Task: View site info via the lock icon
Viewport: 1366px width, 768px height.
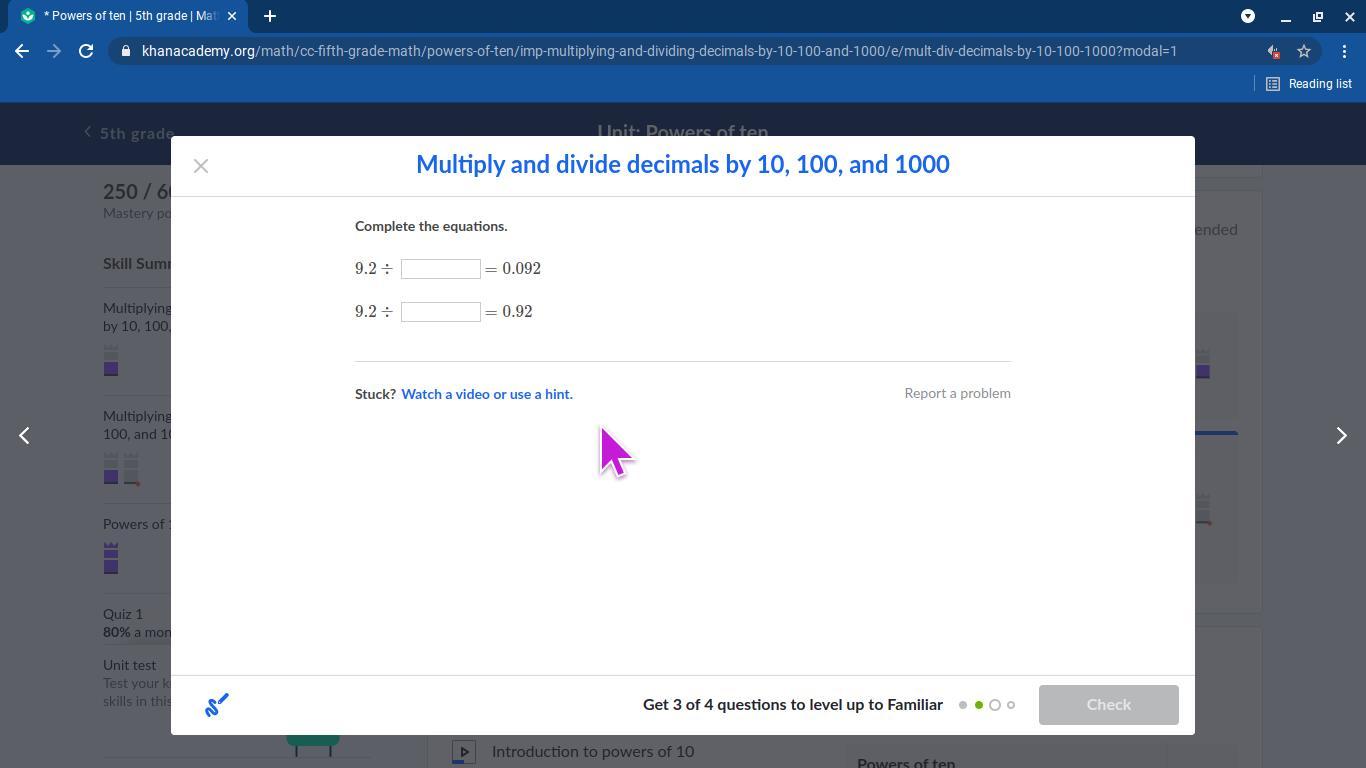Action: pyautogui.click(x=125, y=51)
